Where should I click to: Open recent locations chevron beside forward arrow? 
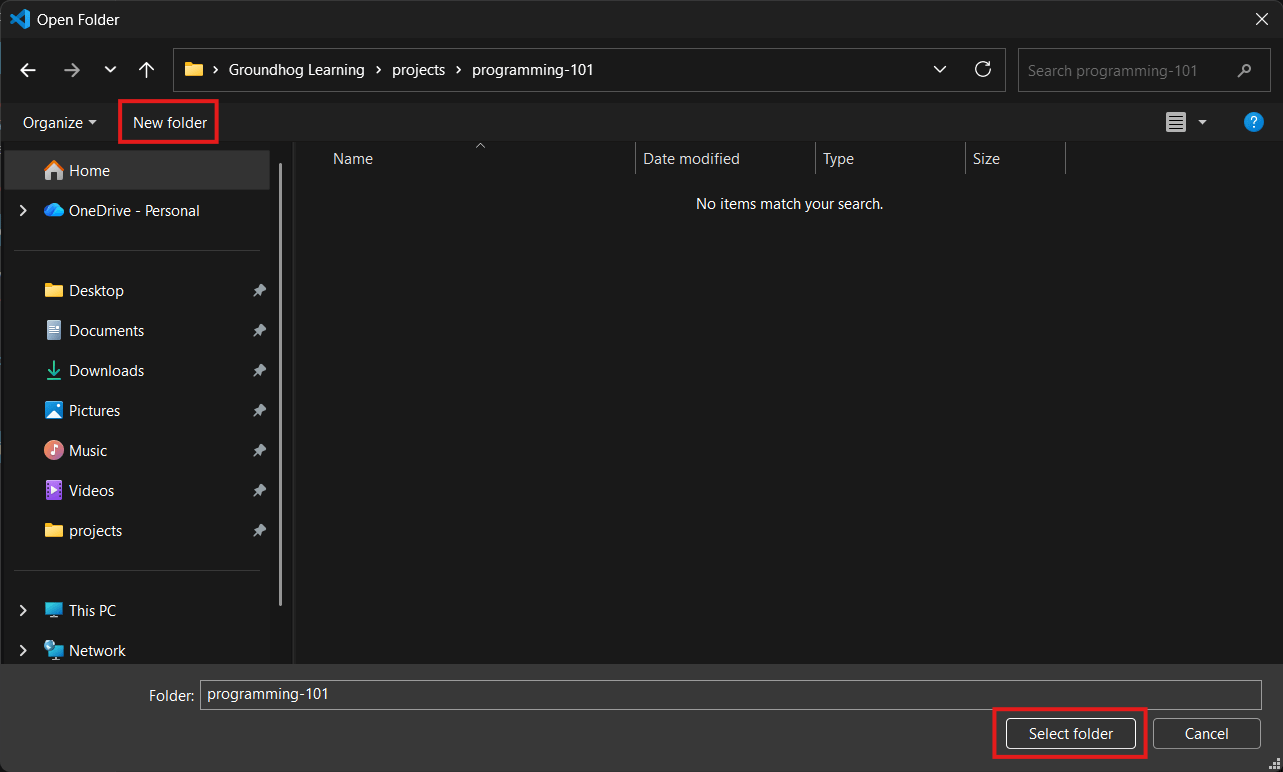point(110,70)
